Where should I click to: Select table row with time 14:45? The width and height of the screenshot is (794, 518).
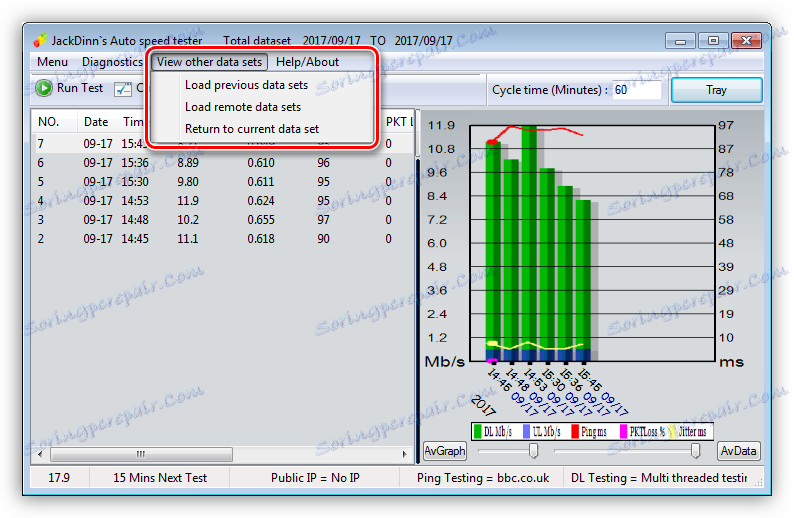click(223, 239)
